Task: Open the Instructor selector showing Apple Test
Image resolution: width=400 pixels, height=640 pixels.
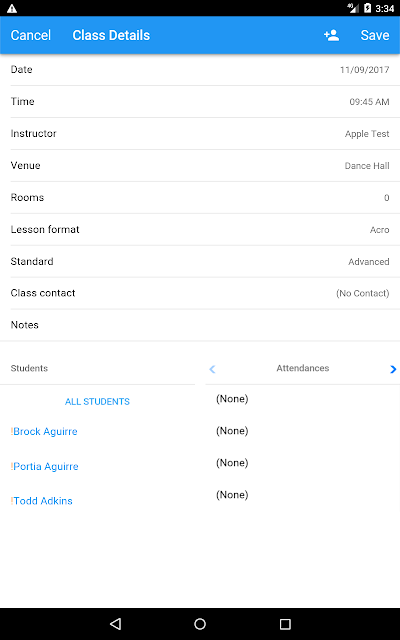Action: tap(200, 133)
